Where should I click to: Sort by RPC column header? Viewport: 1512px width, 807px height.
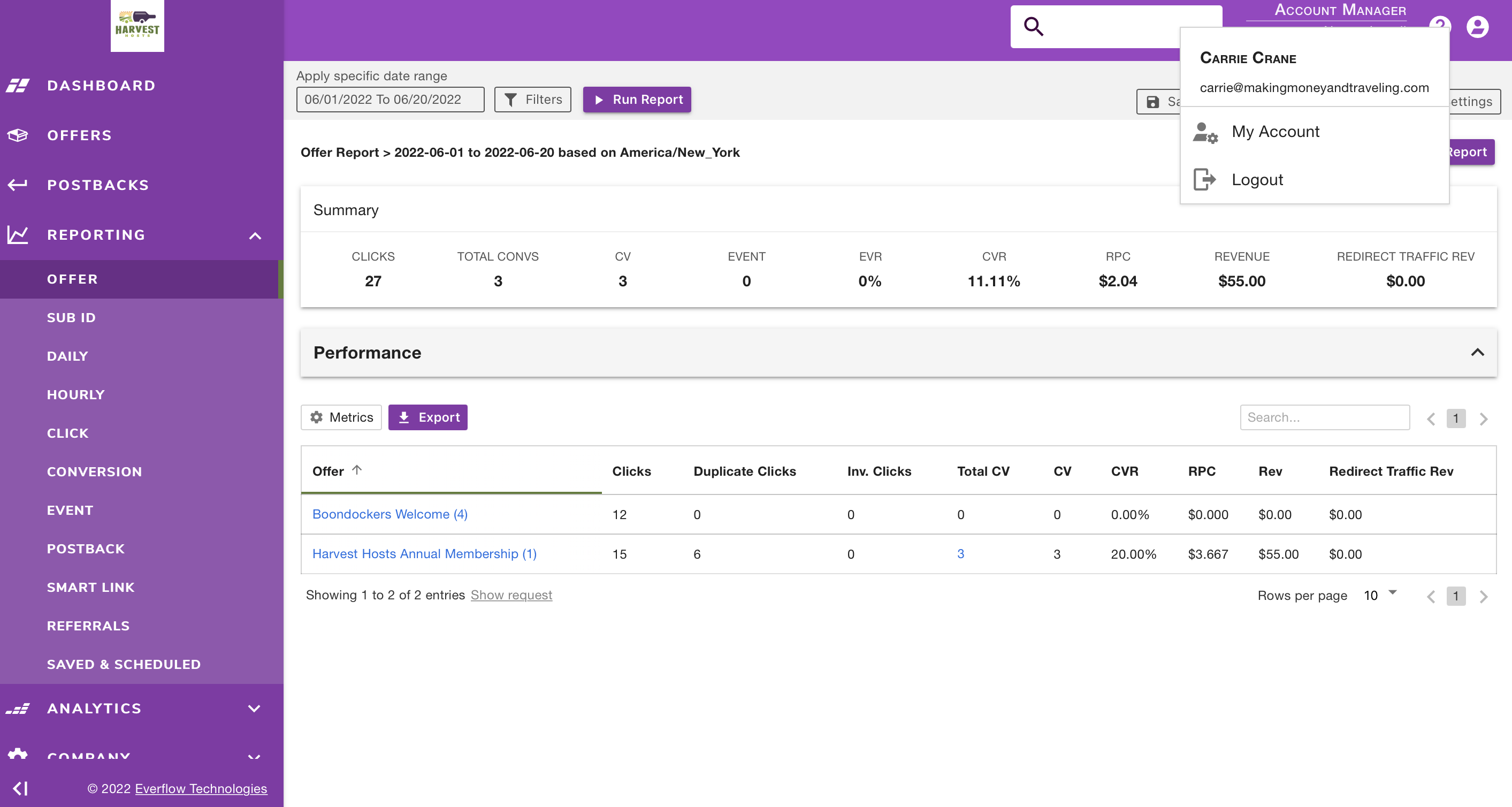point(1202,471)
